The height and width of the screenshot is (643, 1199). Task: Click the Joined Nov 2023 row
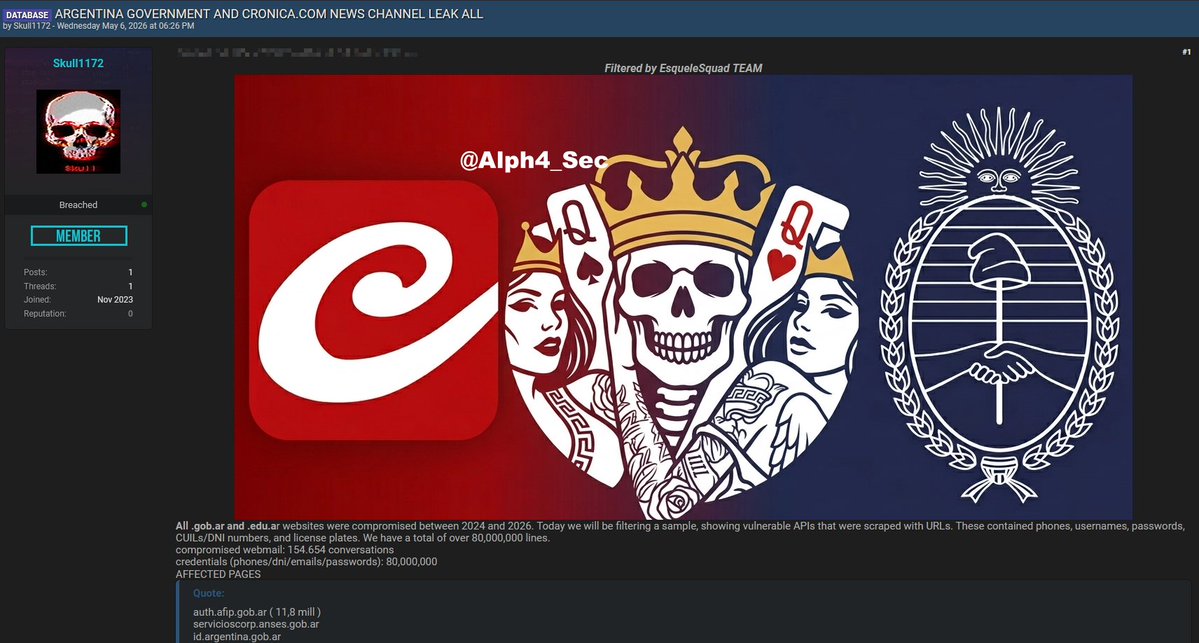(78, 300)
